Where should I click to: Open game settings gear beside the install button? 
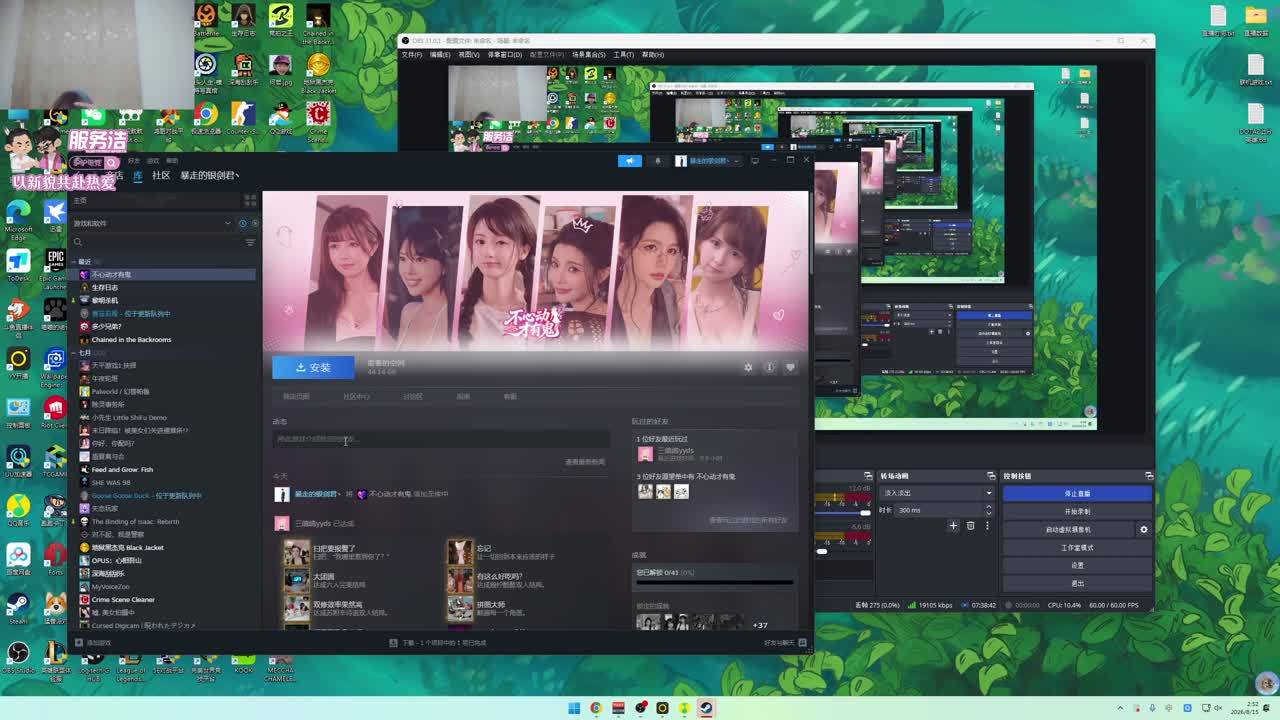click(x=748, y=367)
